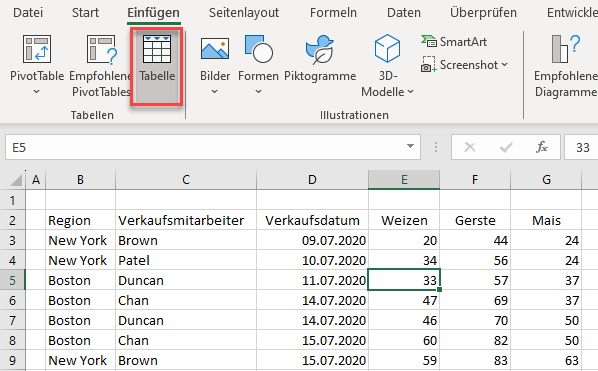
Task: Open 3D-Modelle insert option
Action: [387, 65]
